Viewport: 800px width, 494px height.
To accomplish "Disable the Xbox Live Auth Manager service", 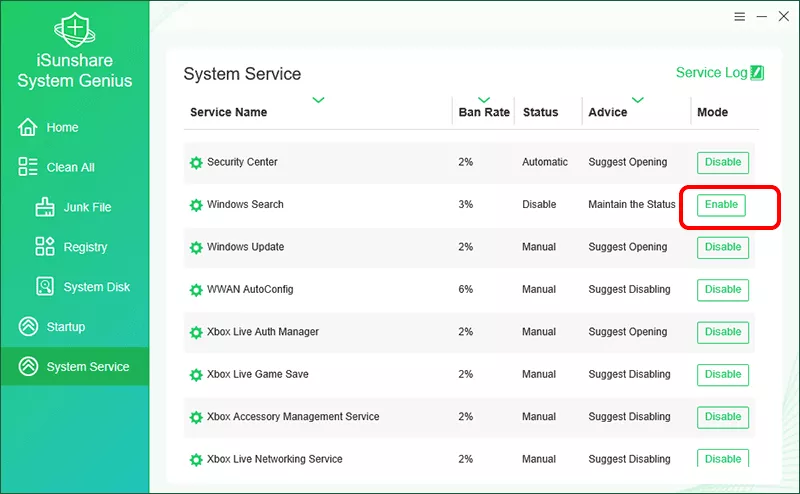I will [722, 332].
